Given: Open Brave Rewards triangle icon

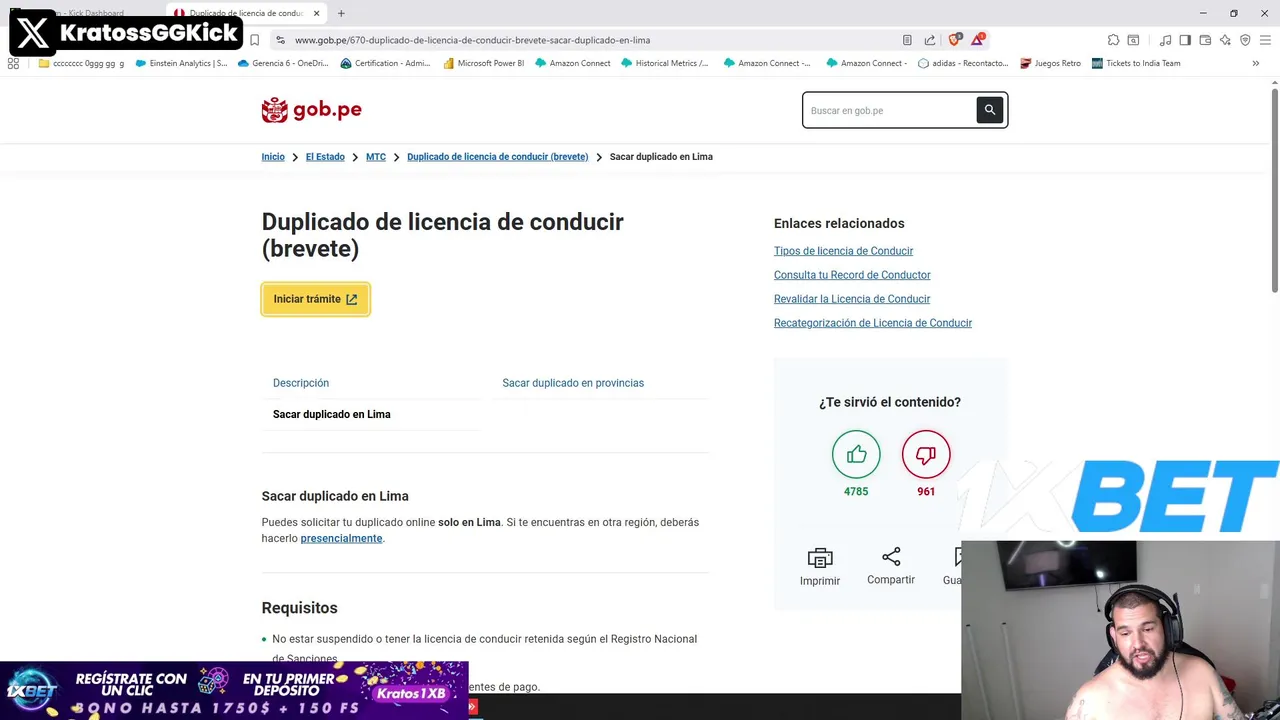Looking at the screenshot, I should pyautogui.click(x=978, y=40).
